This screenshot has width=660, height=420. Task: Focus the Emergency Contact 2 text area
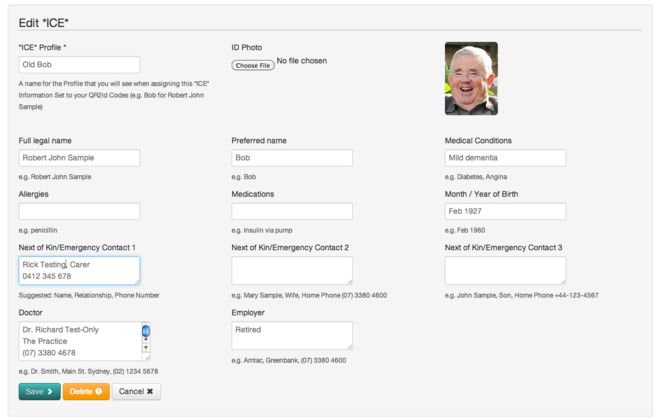(292, 270)
